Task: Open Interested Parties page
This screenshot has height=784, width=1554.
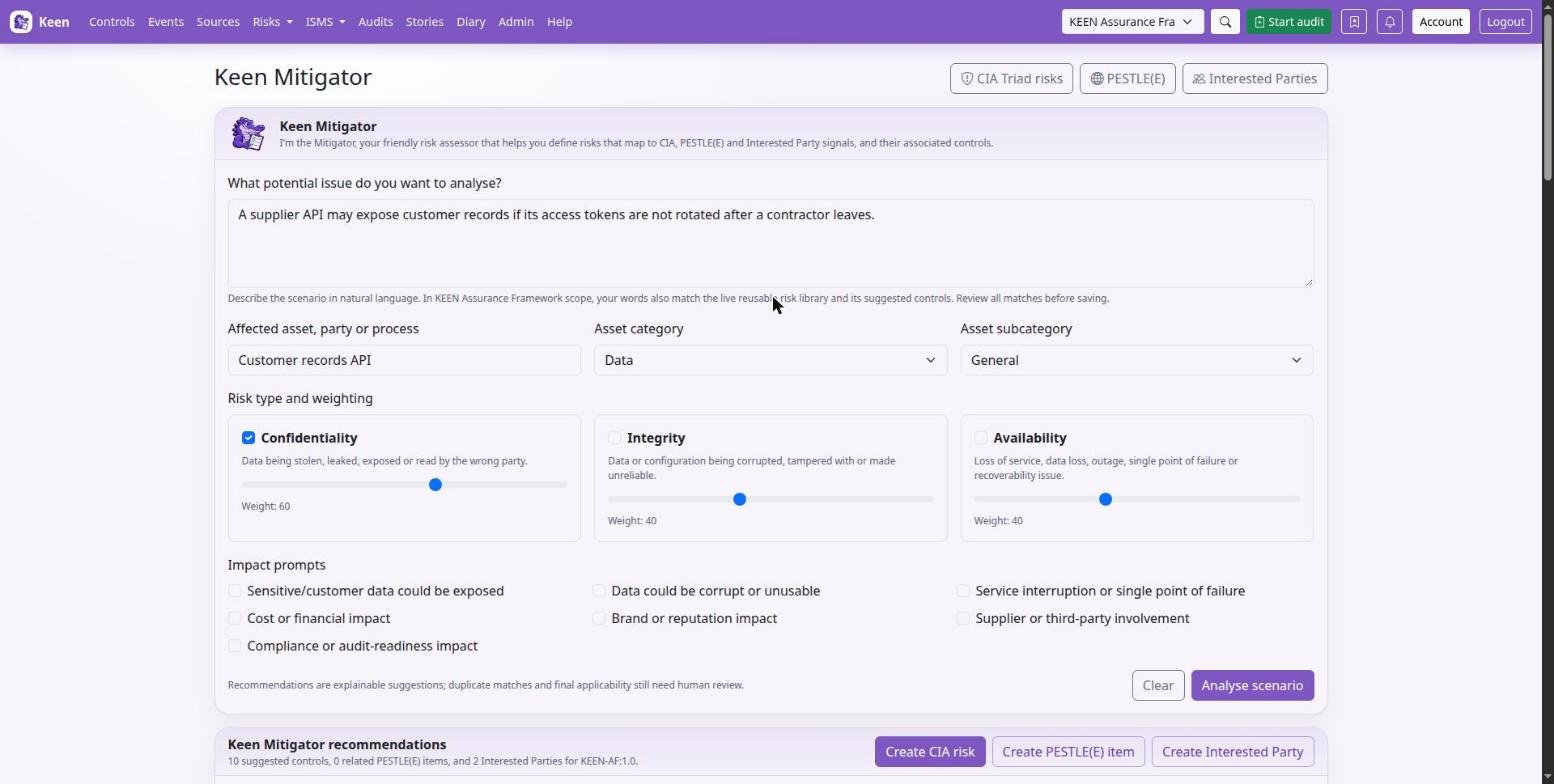Action: [1254, 79]
